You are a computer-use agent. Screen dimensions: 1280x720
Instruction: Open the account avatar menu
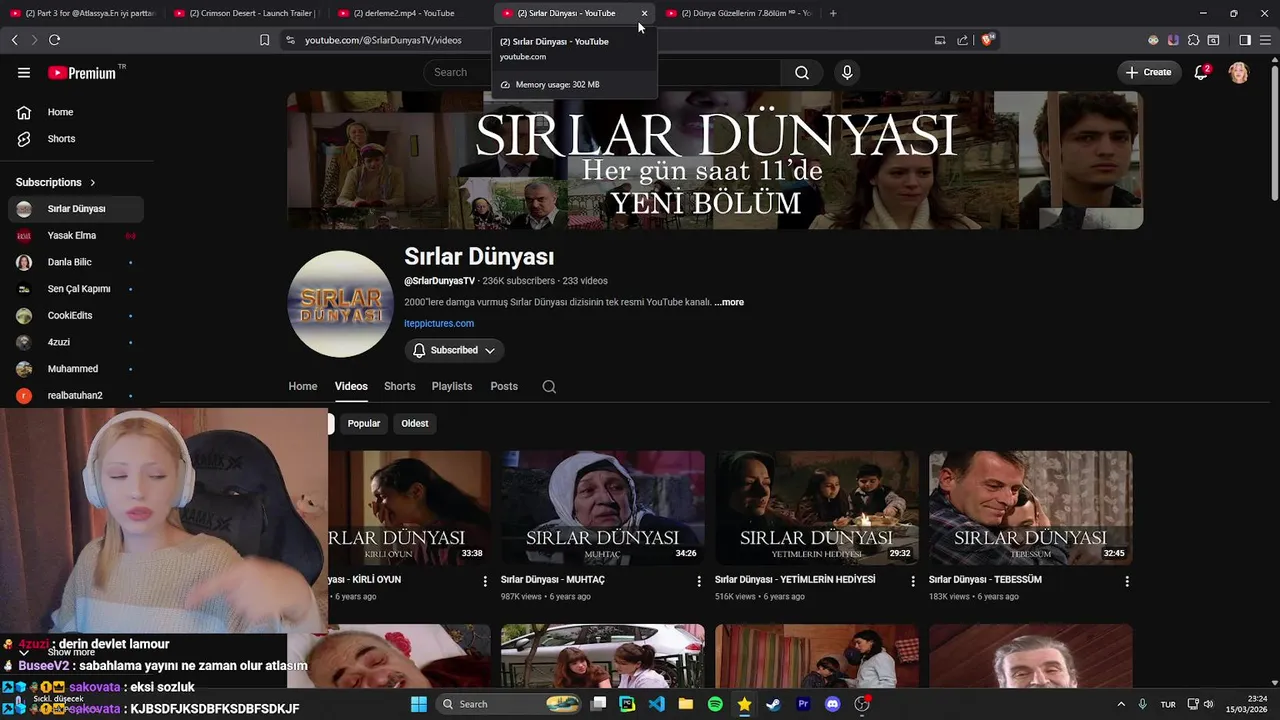[x=1238, y=72]
